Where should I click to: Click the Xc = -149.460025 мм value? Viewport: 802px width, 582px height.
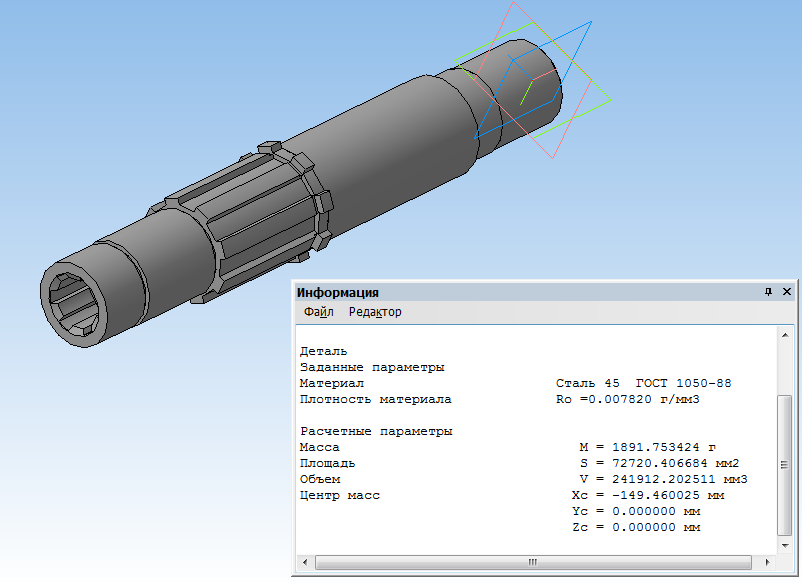pos(648,495)
